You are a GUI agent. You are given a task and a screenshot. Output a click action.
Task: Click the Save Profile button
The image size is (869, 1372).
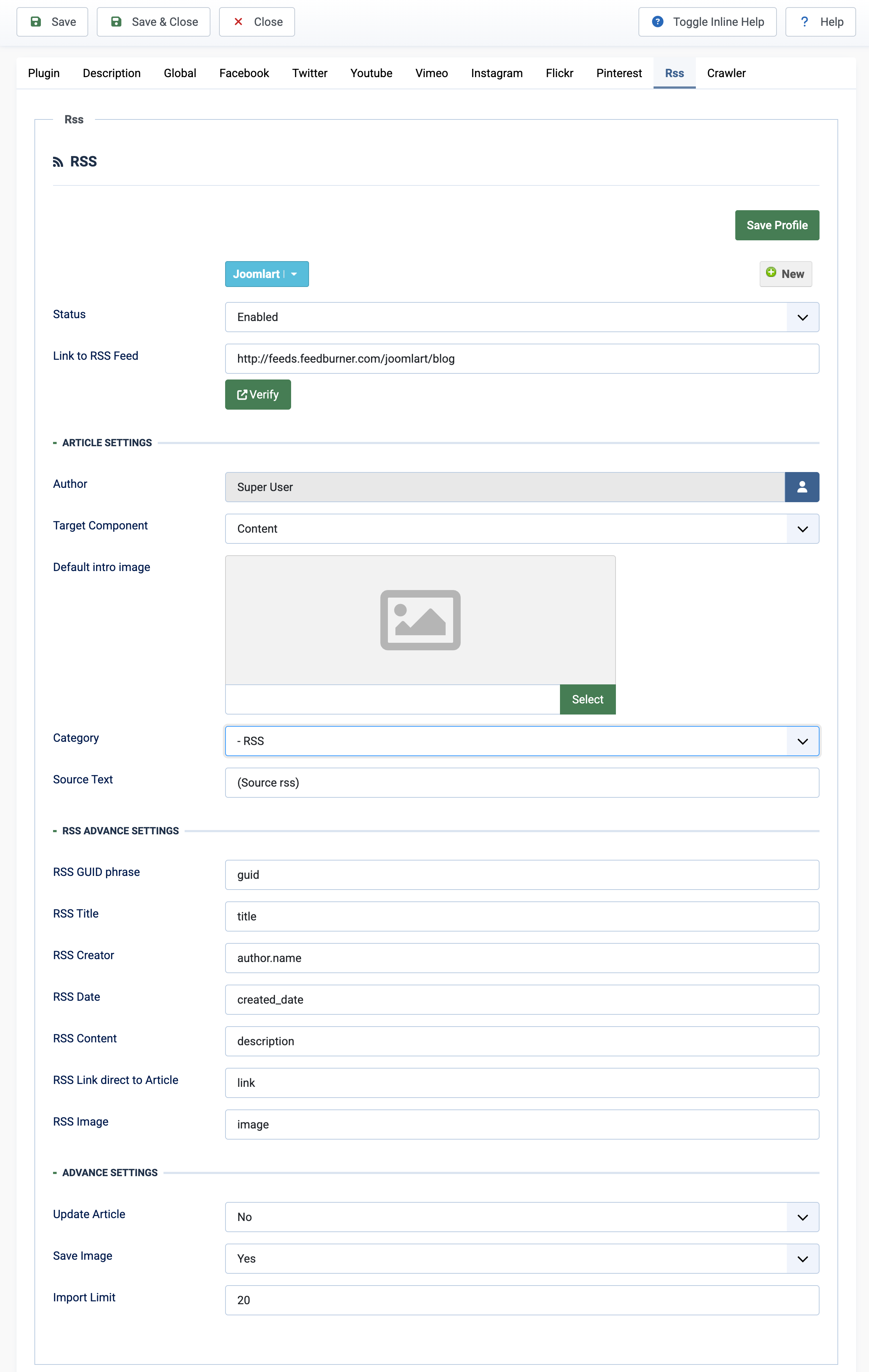point(776,225)
